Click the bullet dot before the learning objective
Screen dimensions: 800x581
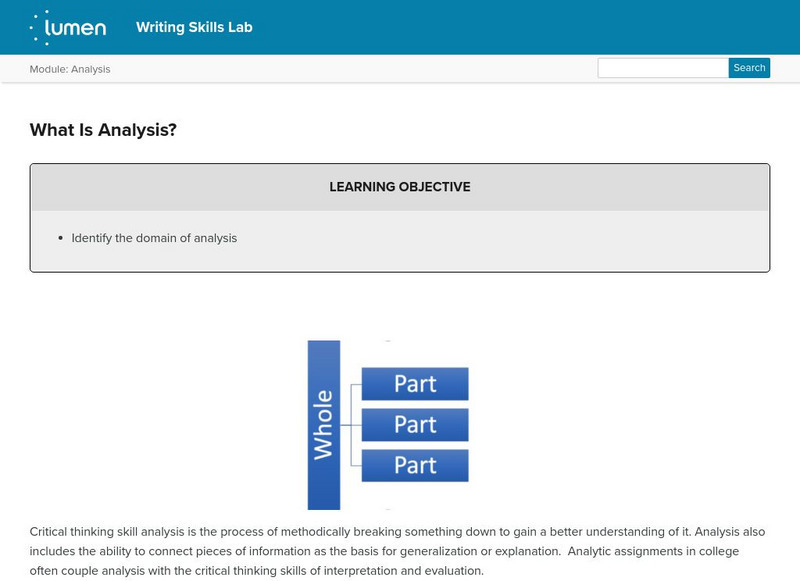pos(61,238)
